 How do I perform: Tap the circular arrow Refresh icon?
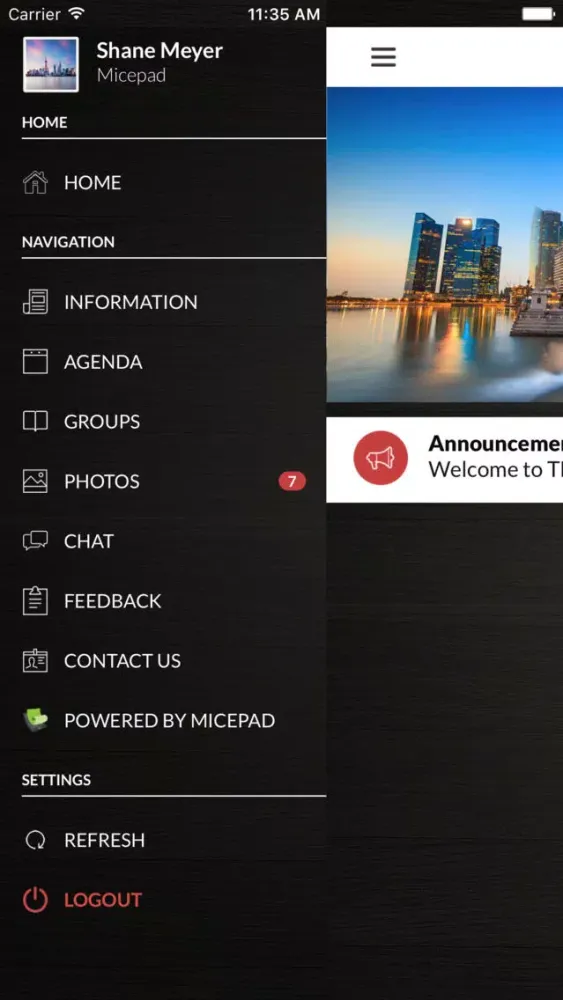(x=35, y=840)
